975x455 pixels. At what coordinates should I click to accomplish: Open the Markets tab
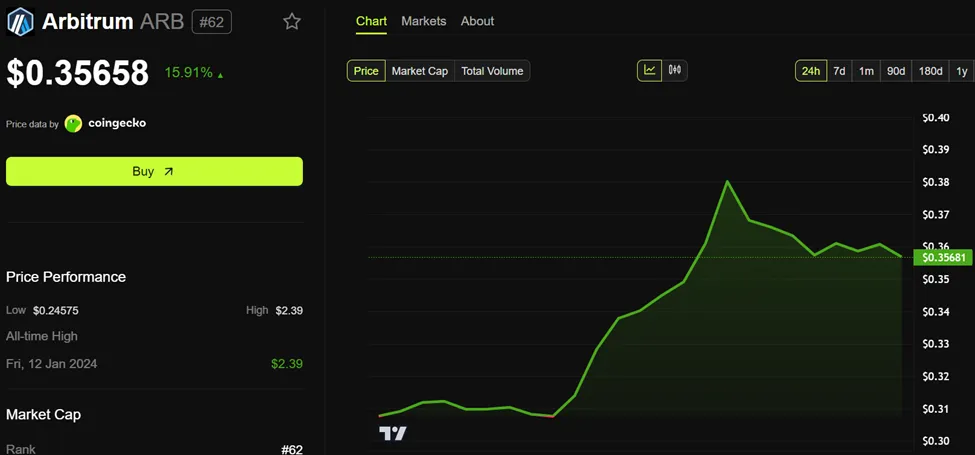coord(423,21)
